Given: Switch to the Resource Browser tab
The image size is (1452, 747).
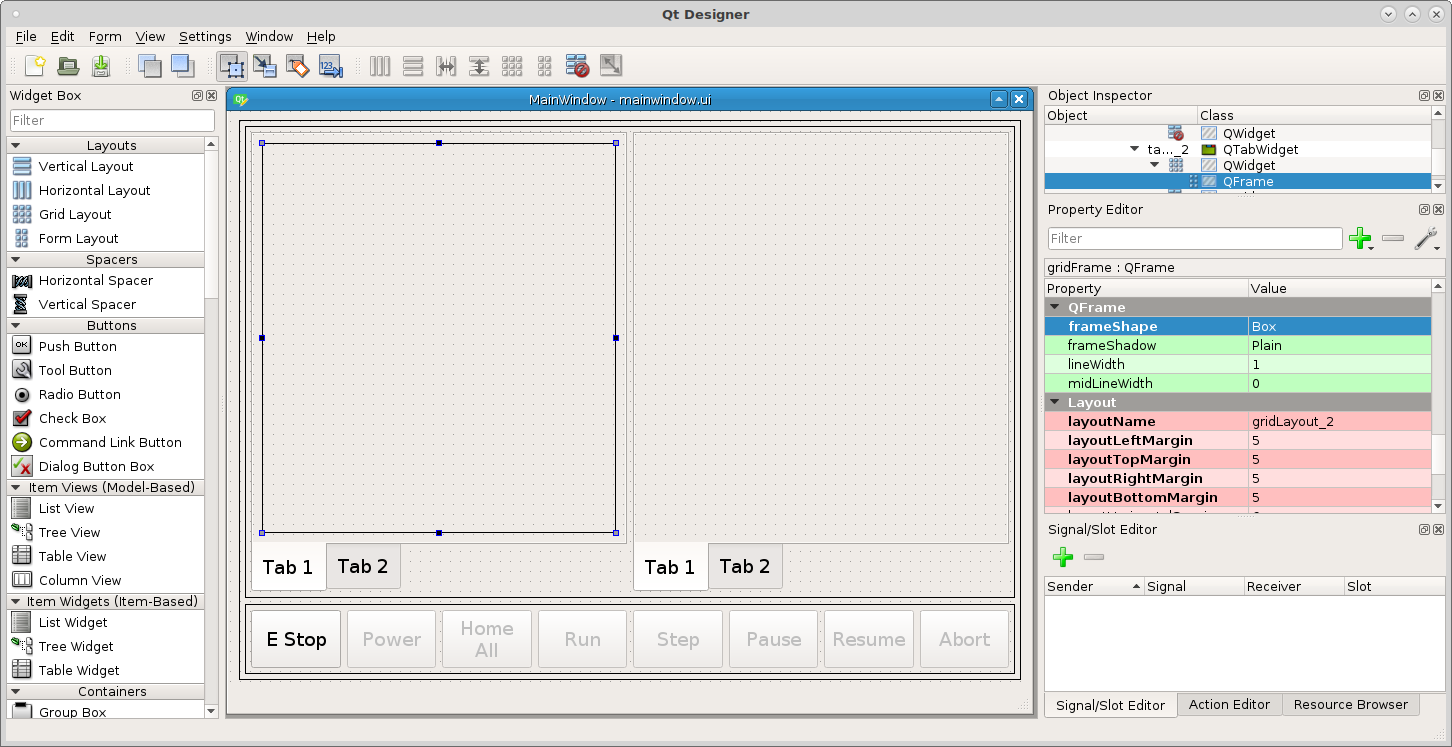Looking at the screenshot, I should pos(1350,704).
